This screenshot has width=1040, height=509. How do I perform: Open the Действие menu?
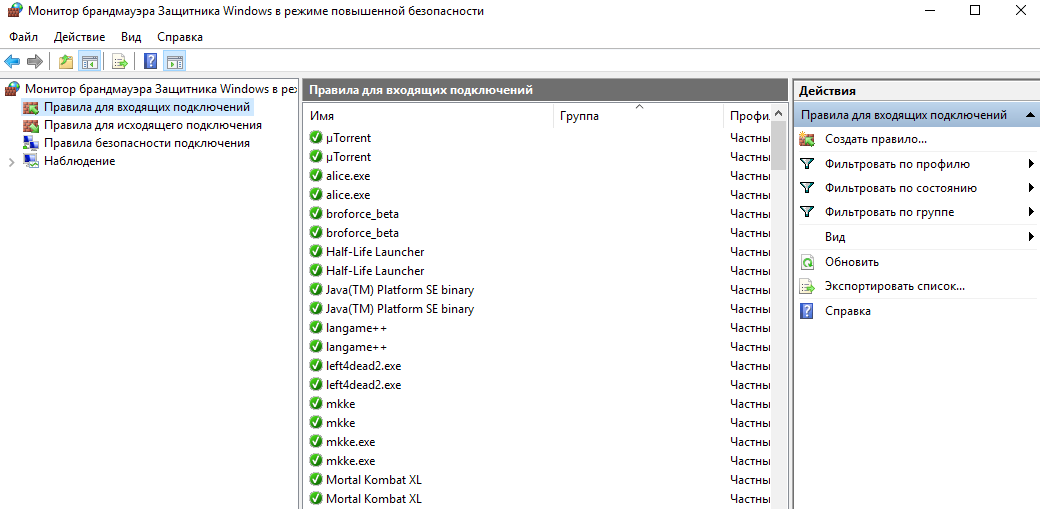pyautogui.click(x=80, y=36)
